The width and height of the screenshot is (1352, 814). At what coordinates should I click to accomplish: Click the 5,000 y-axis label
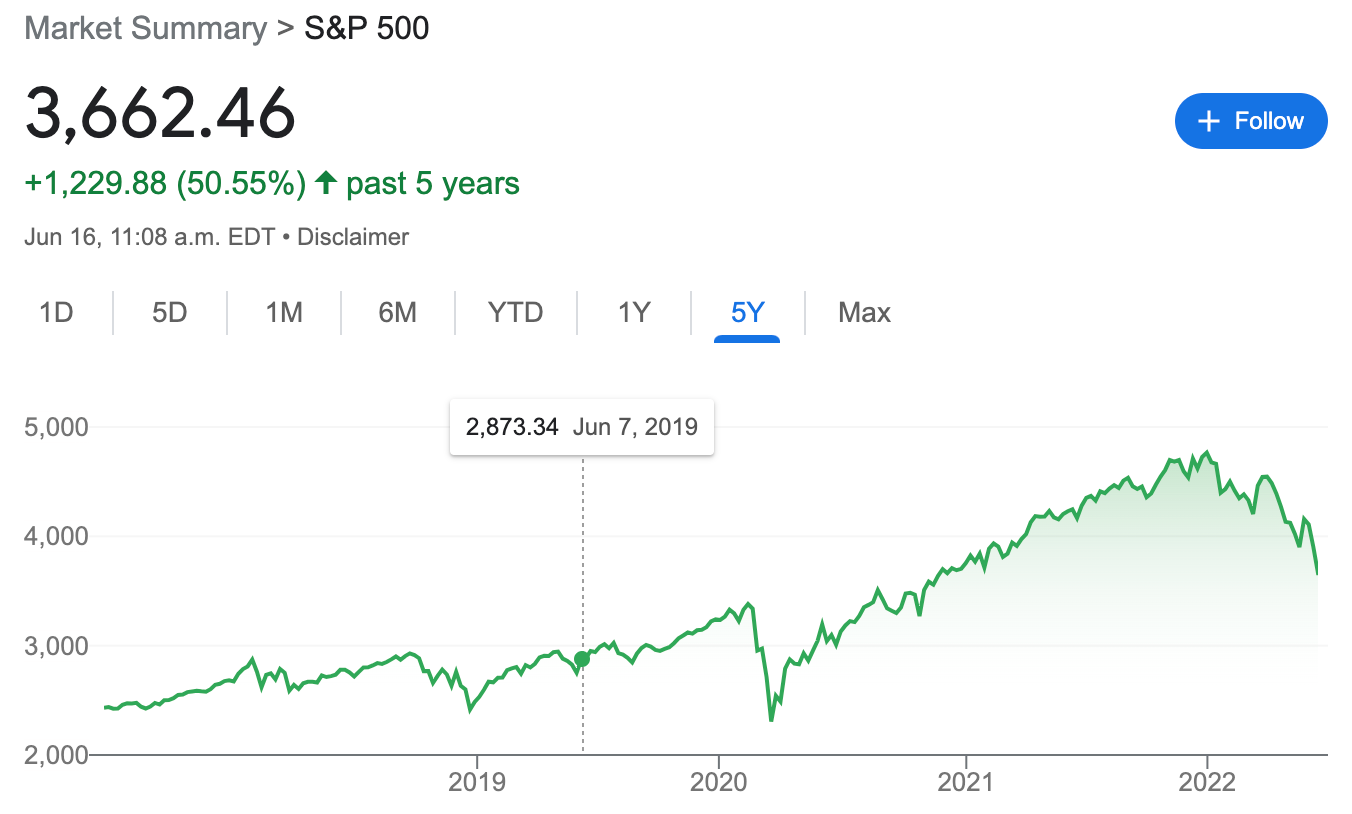(x=56, y=427)
